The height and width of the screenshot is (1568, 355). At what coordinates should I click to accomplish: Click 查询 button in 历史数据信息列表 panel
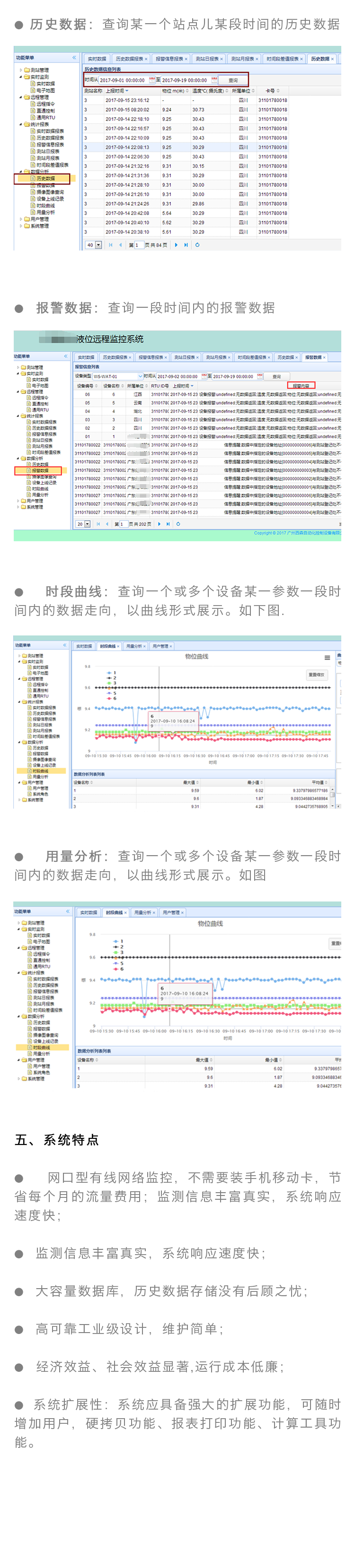click(233, 80)
